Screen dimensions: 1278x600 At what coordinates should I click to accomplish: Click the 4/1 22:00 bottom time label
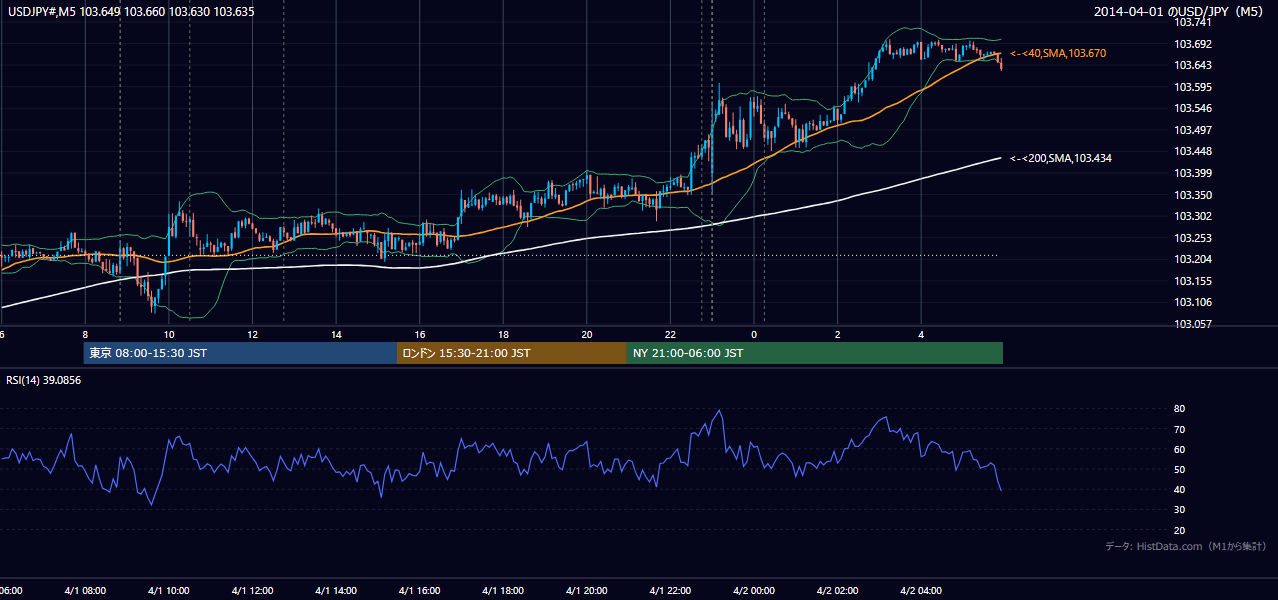pyautogui.click(x=671, y=591)
